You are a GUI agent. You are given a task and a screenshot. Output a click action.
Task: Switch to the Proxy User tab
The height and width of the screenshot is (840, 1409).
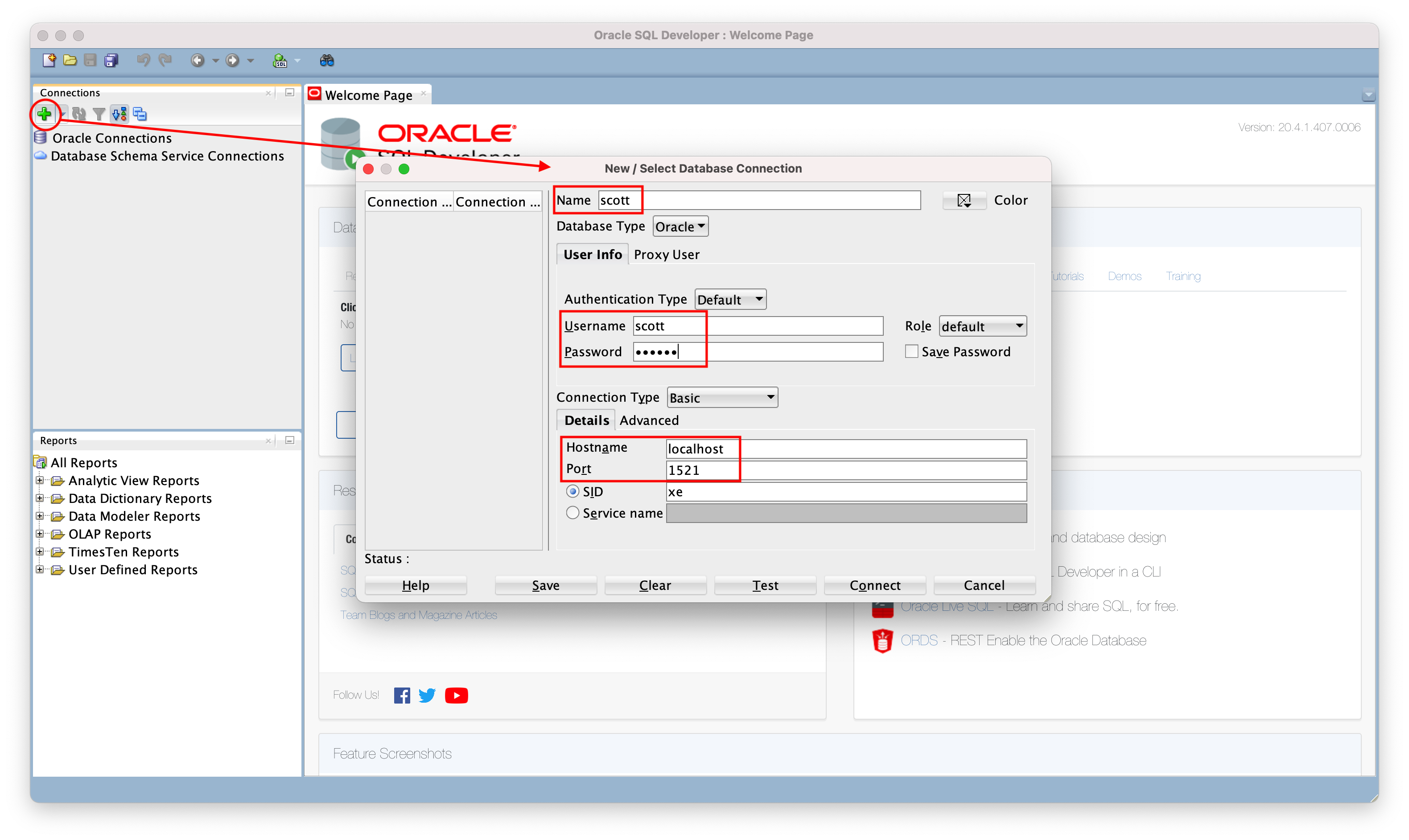666,255
